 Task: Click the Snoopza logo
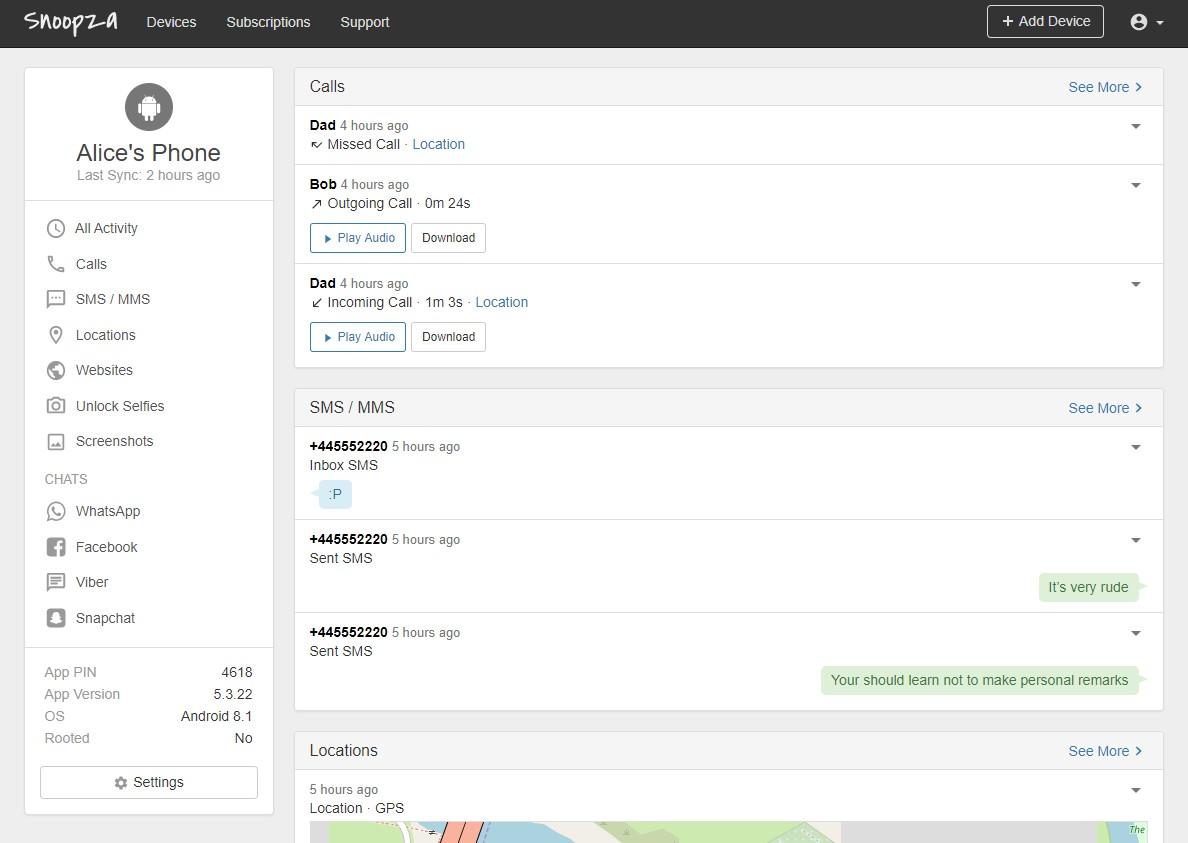70,22
